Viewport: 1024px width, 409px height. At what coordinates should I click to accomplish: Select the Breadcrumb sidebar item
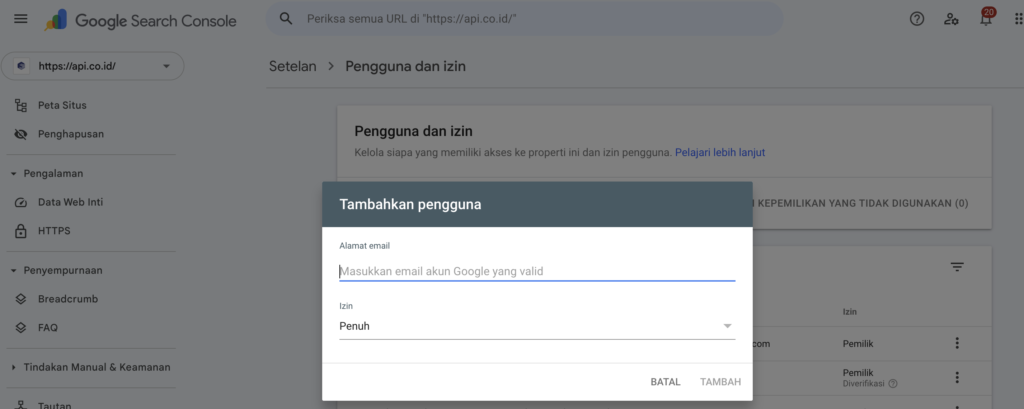pyautogui.click(x=67, y=299)
